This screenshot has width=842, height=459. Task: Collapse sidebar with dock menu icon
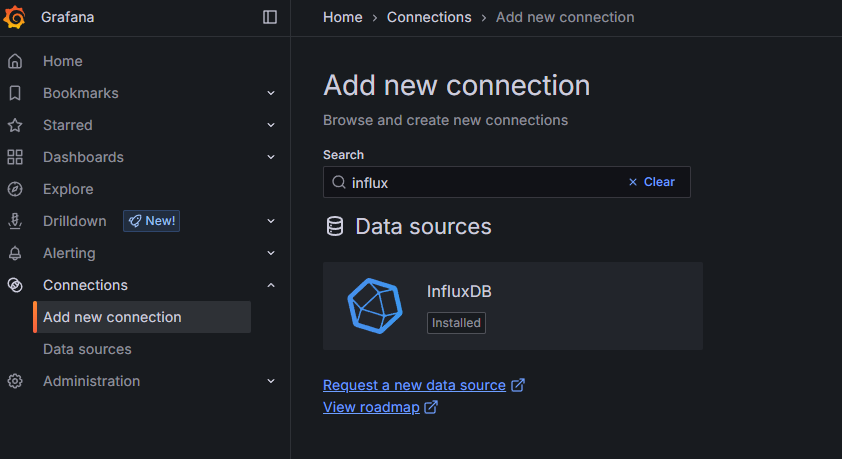[x=270, y=17]
